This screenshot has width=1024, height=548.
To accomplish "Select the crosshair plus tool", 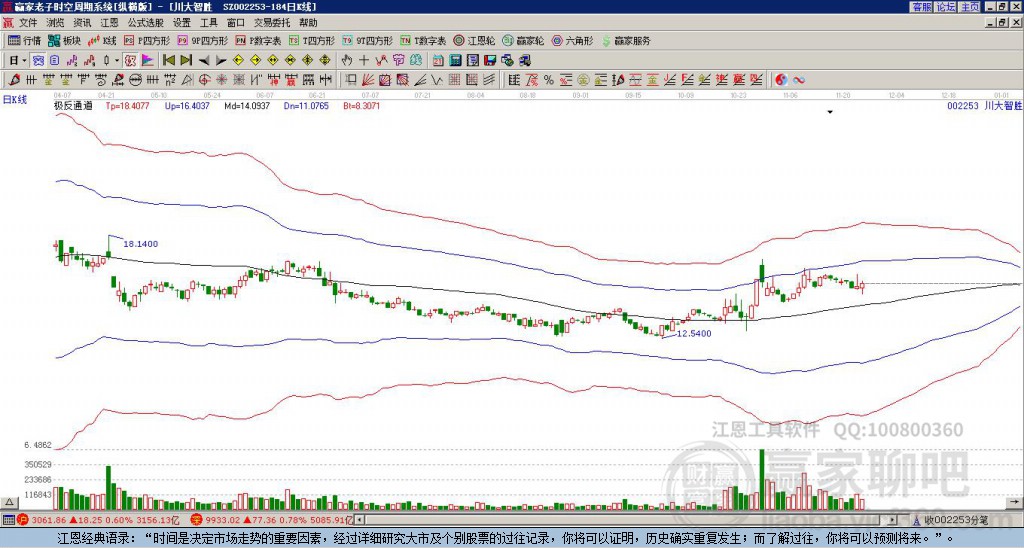I will point(364,61).
